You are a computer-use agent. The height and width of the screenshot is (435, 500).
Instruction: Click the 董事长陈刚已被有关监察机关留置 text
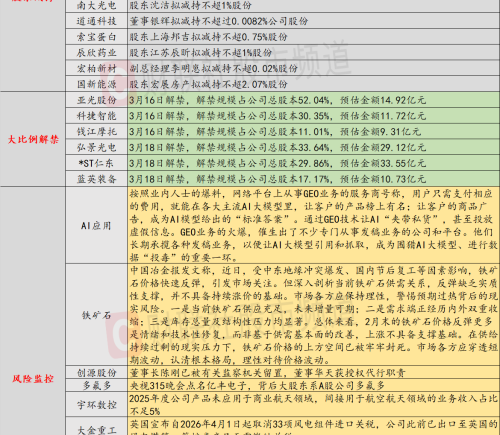click(x=267, y=373)
